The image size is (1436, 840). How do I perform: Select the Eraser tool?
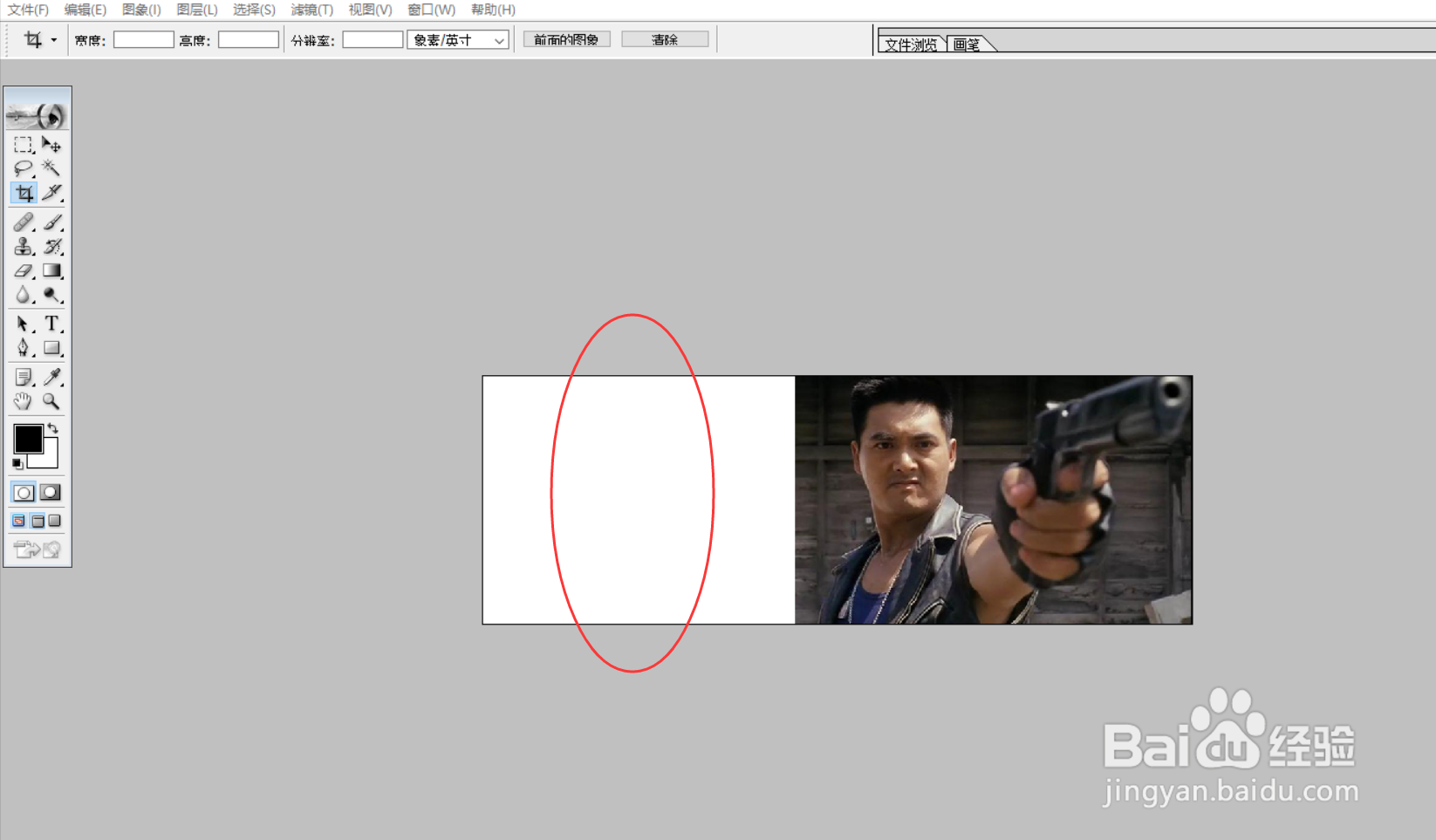[x=24, y=271]
